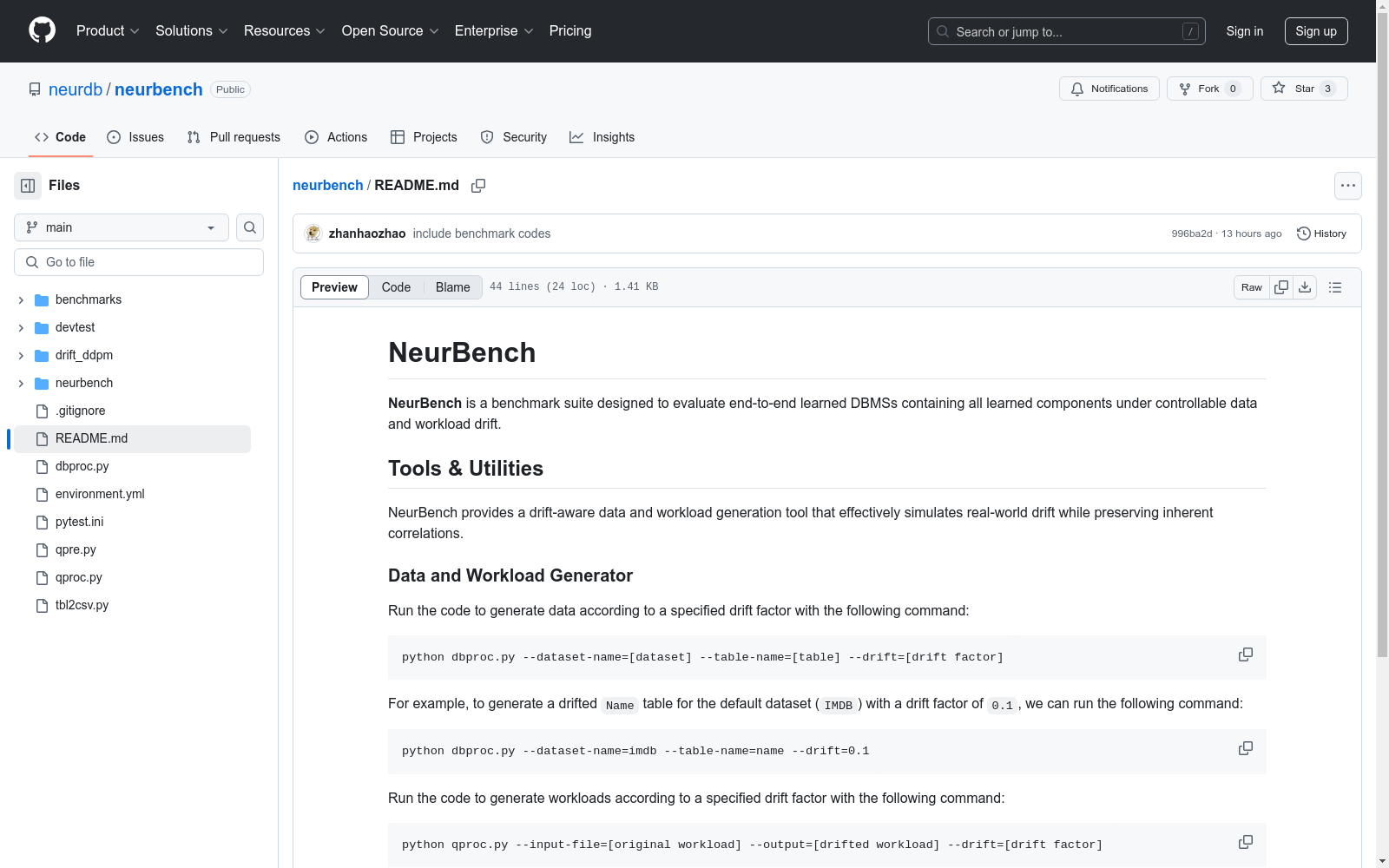Expand the benchmarks folder
Viewport: 1389px width, 868px height.
21,299
